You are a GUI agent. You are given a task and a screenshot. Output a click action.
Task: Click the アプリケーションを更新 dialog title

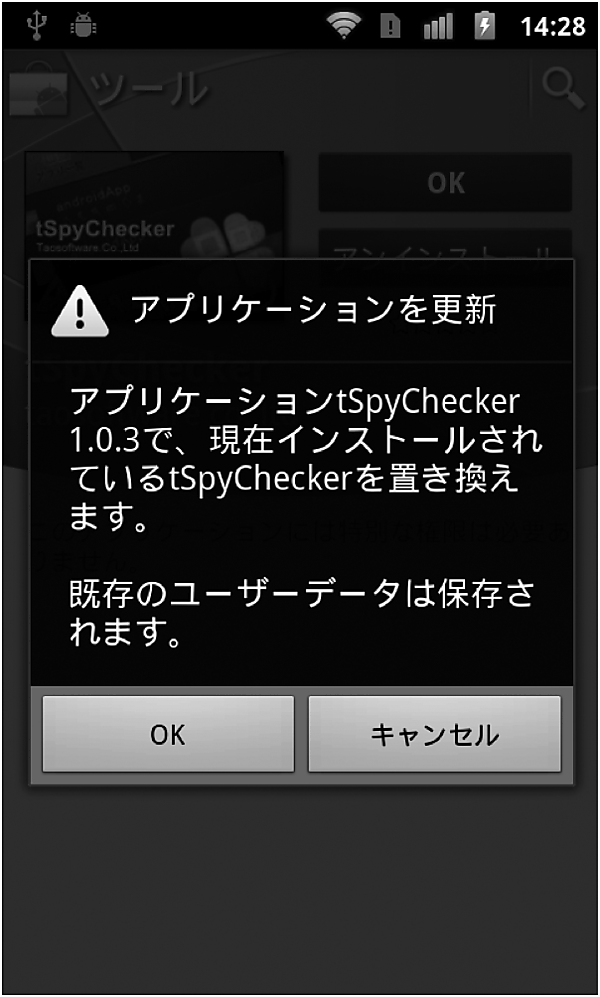click(313, 311)
